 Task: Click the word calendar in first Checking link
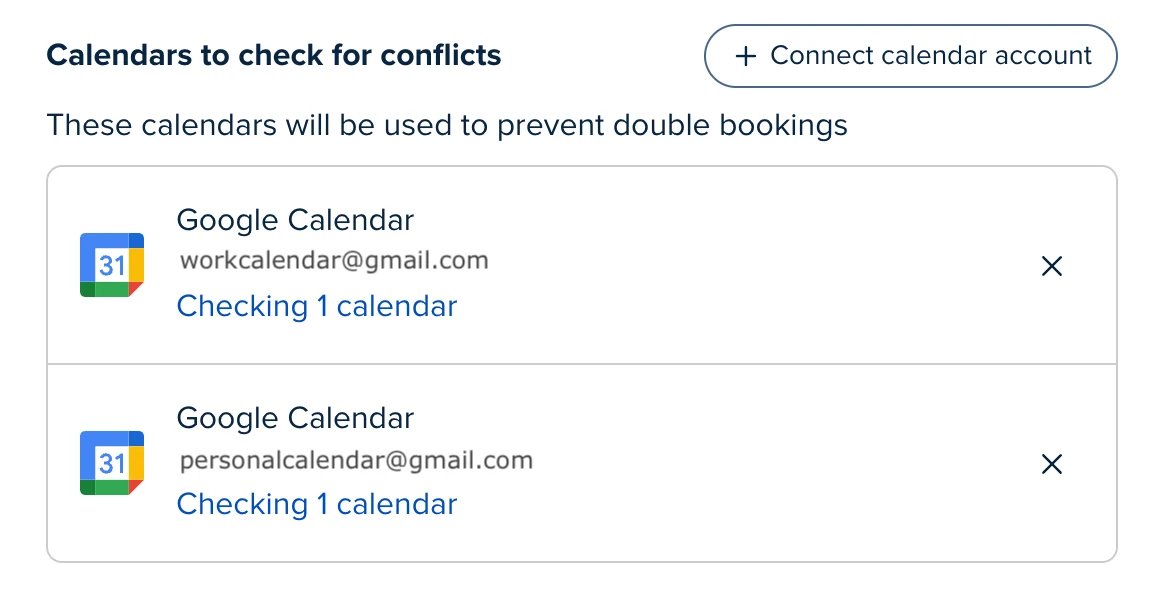pyautogui.click(x=396, y=306)
